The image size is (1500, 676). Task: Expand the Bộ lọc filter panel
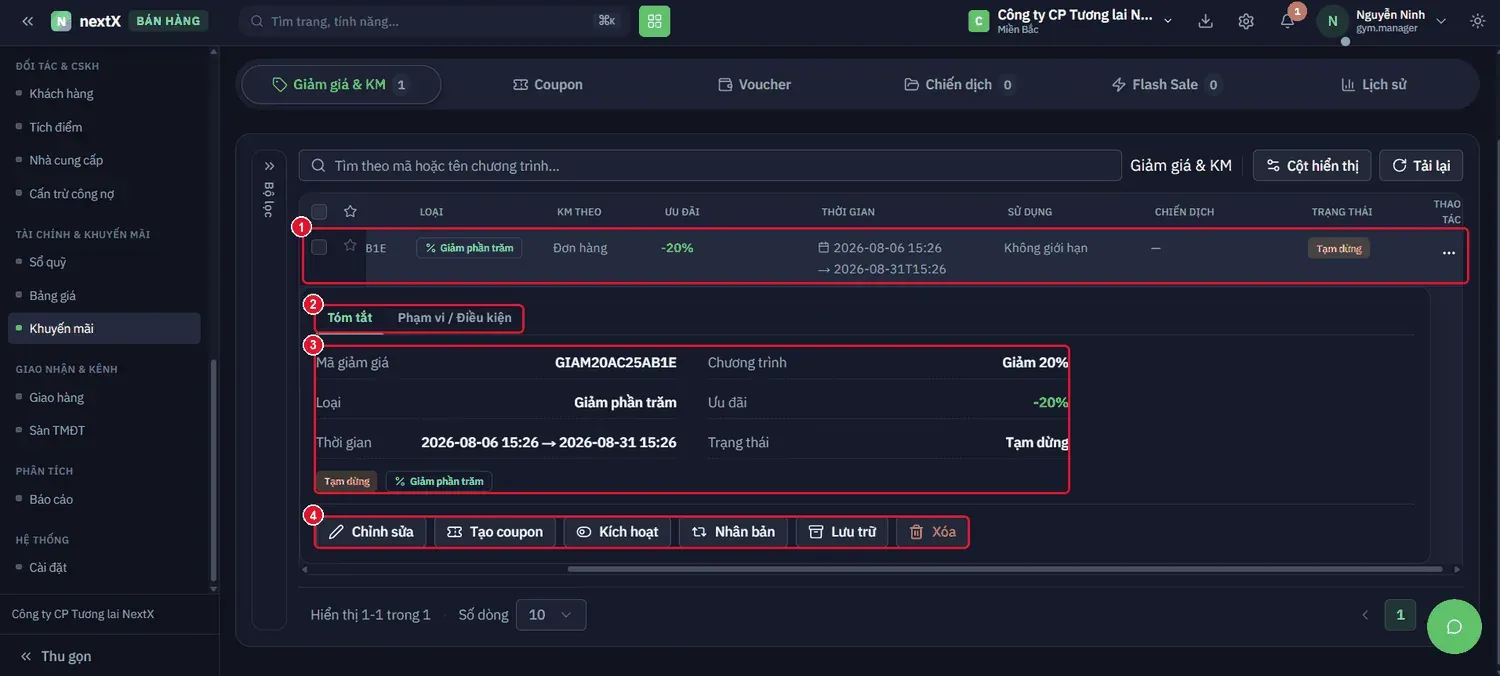[269, 166]
